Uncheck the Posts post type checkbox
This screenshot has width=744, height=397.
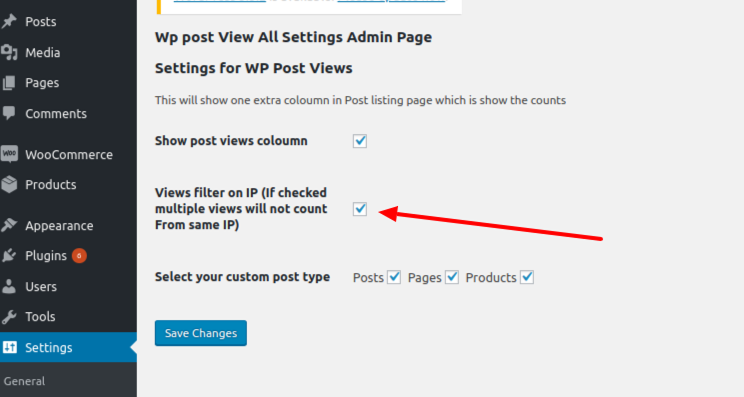(x=394, y=277)
